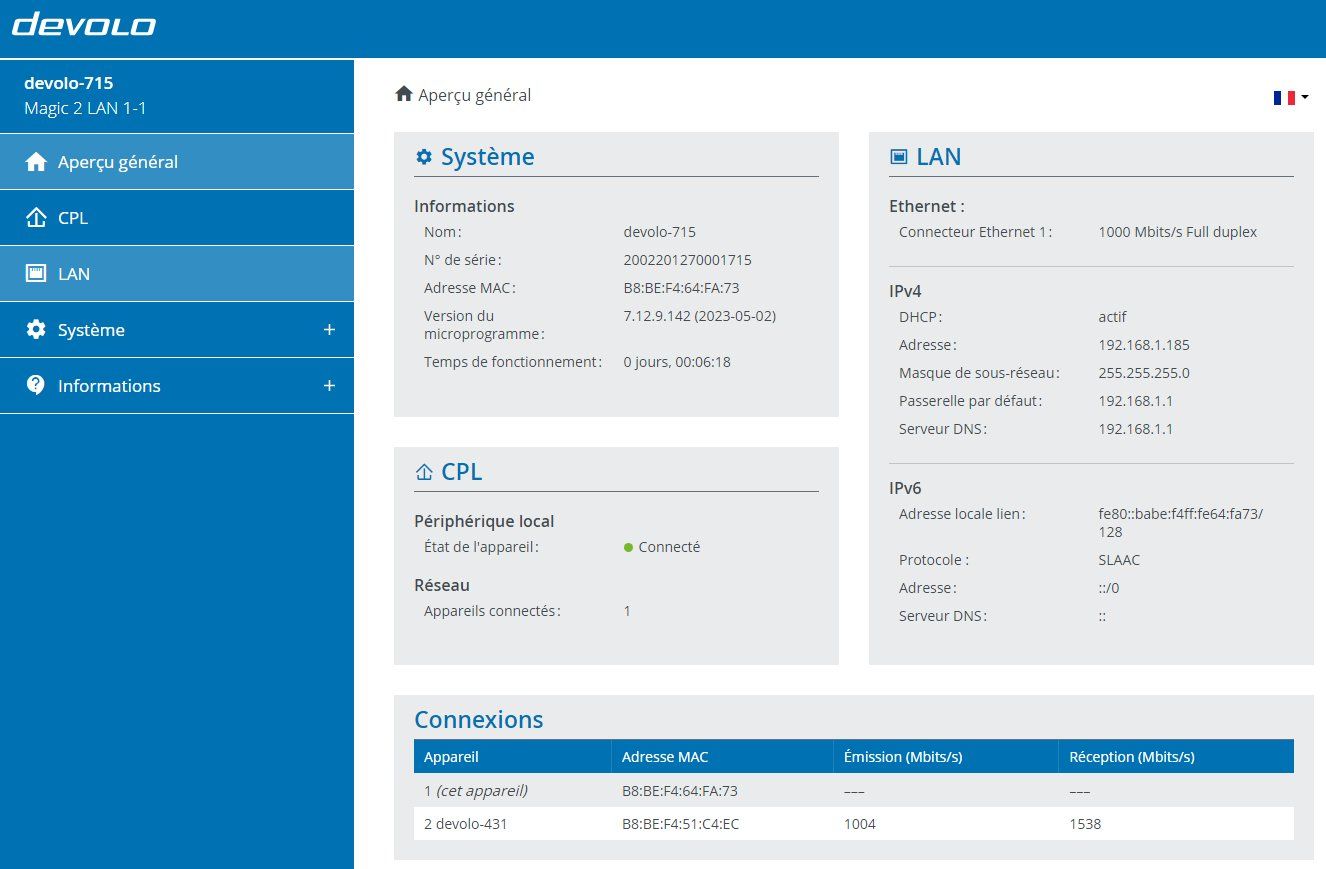Click MAC address B8:BE:F4:51:C4:EC
This screenshot has width=1326, height=869.
(x=680, y=825)
